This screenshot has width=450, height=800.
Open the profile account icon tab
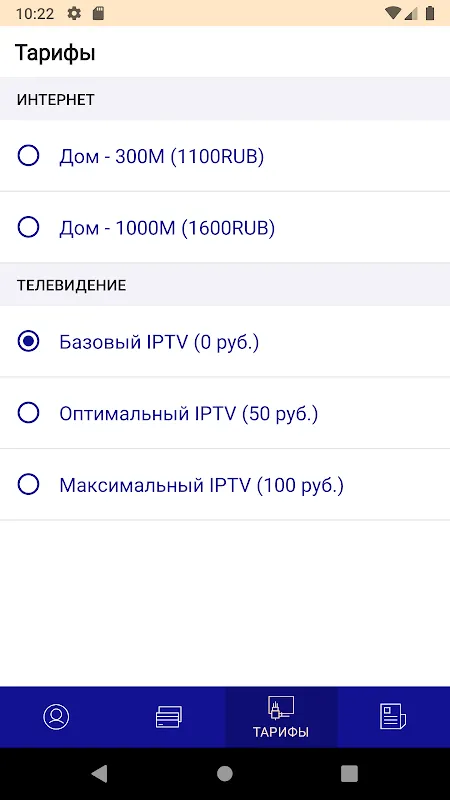click(56, 716)
